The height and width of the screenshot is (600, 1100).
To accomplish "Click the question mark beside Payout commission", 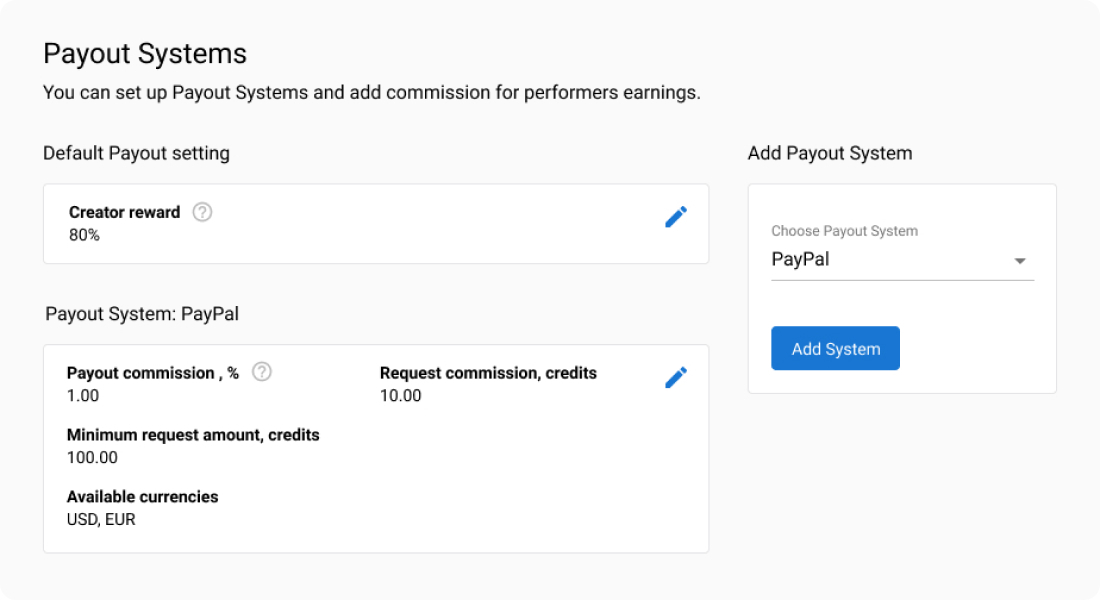I will [261, 373].
